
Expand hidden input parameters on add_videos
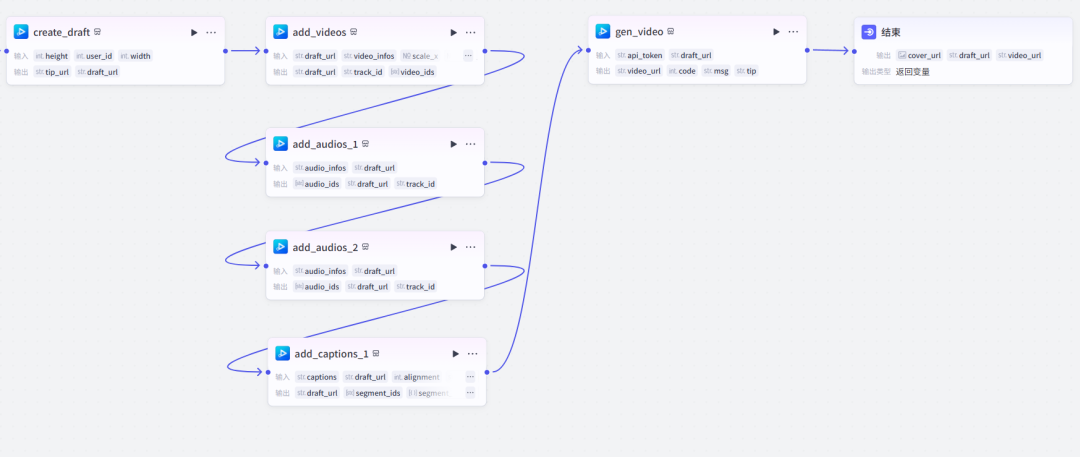point(468,56)
